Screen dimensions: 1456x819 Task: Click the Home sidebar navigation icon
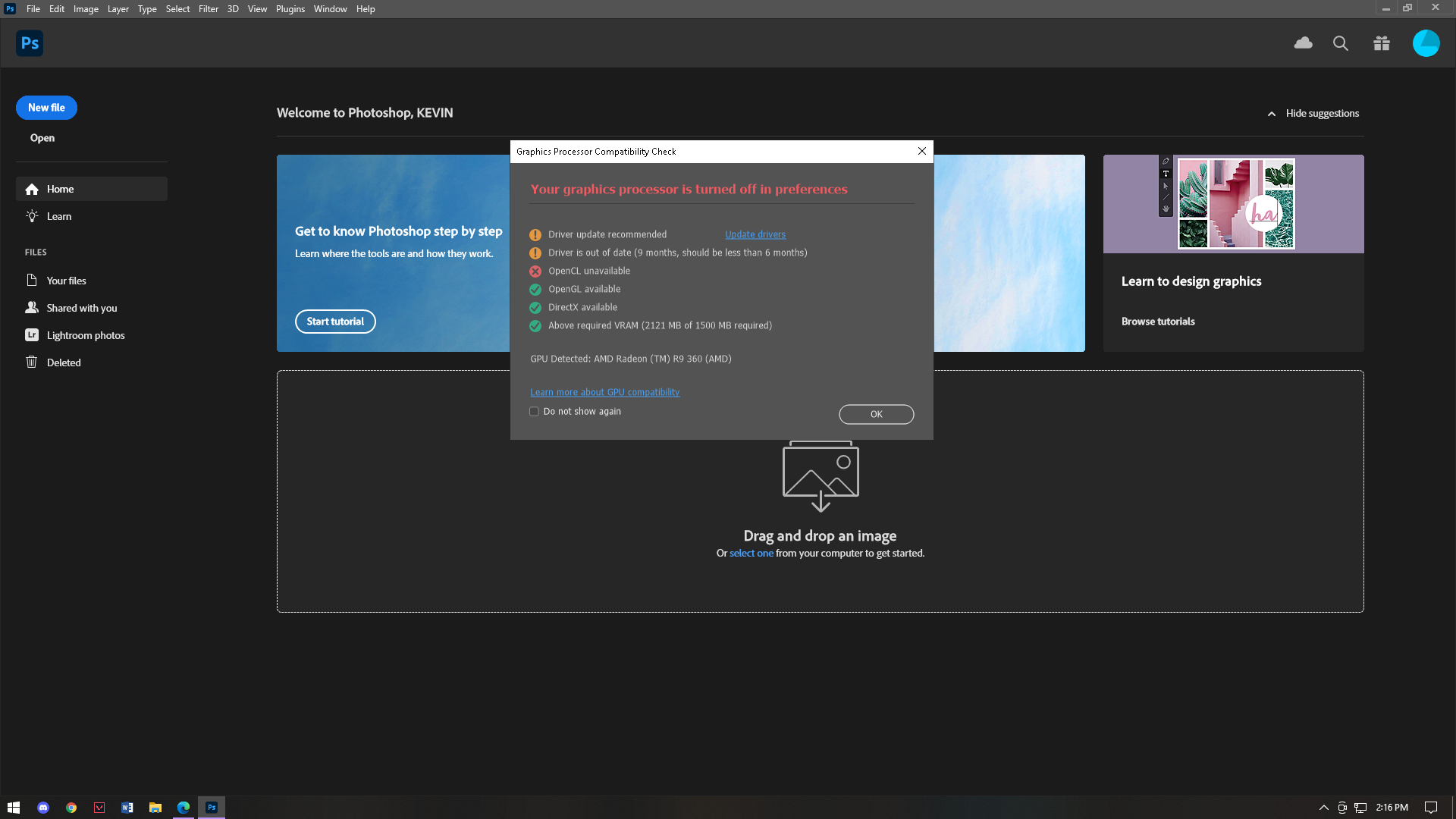(x=32, y=189)
